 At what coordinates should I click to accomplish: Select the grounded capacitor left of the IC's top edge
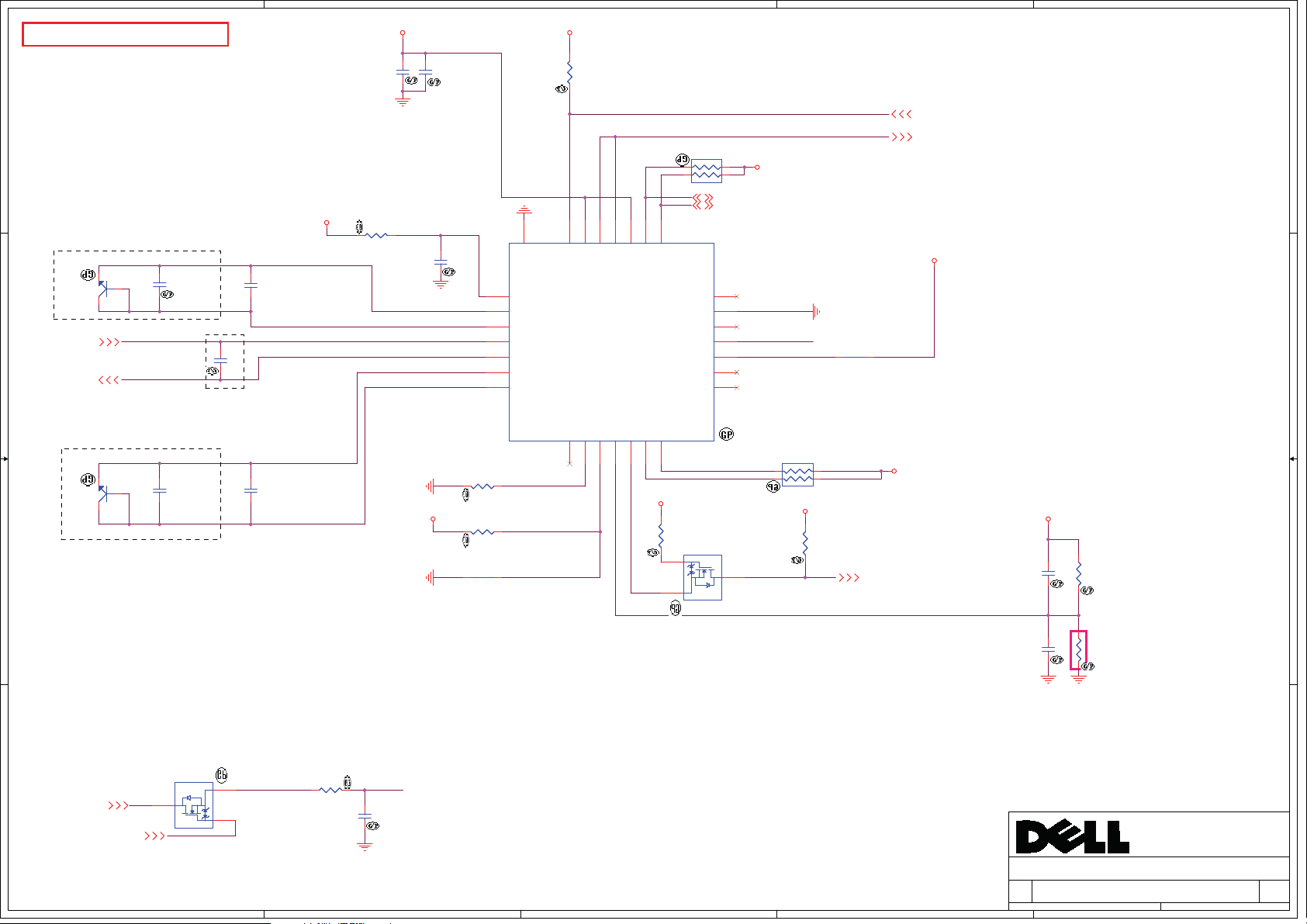click(441, 263)
